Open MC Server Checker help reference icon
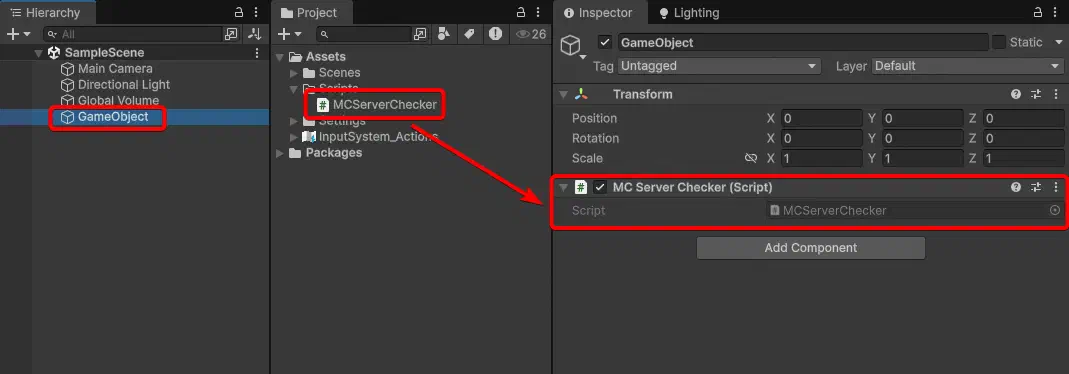The image size is (1069, 374). click(x=1016, y=187)
